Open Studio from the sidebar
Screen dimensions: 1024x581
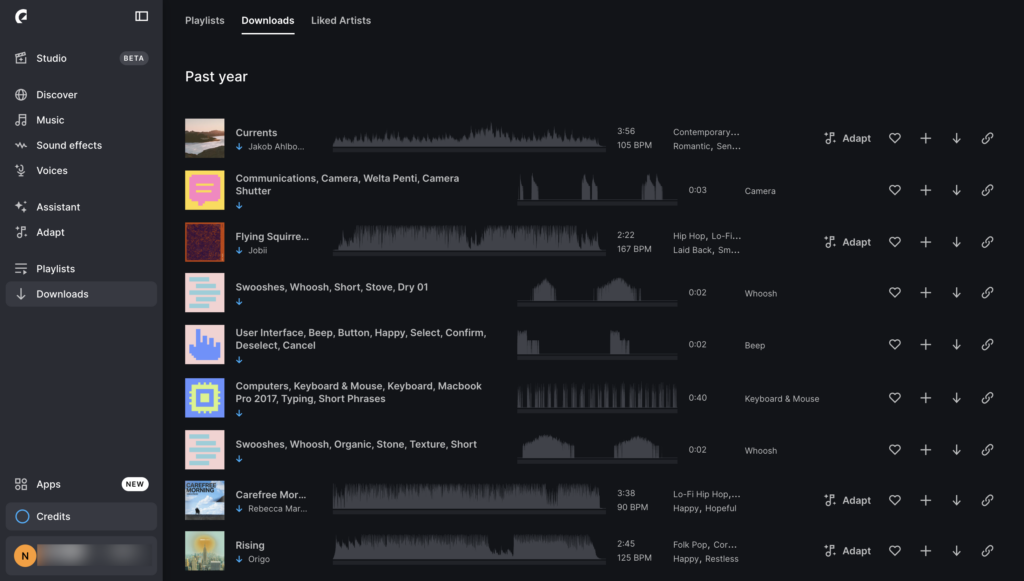pyautogui.click(x=81, y=58)
